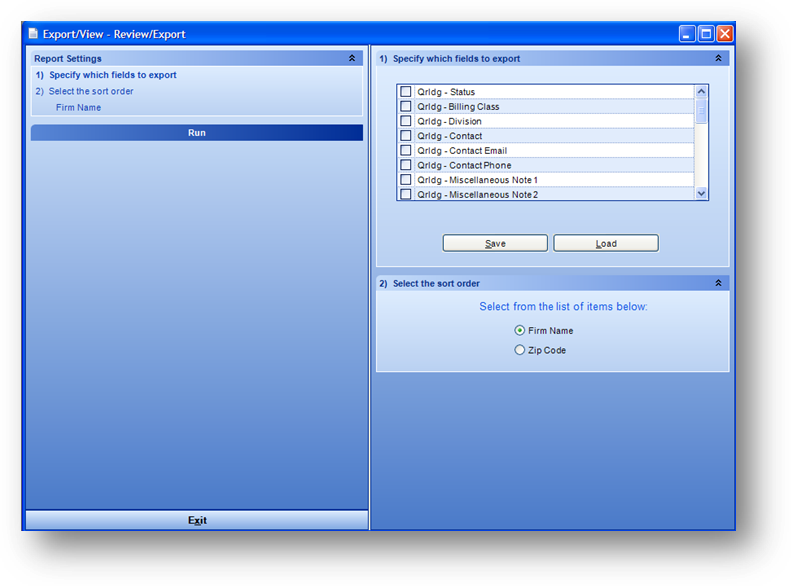Click the fields list scroll up arrow
791x586 pixels.
[x=701, y=92]
